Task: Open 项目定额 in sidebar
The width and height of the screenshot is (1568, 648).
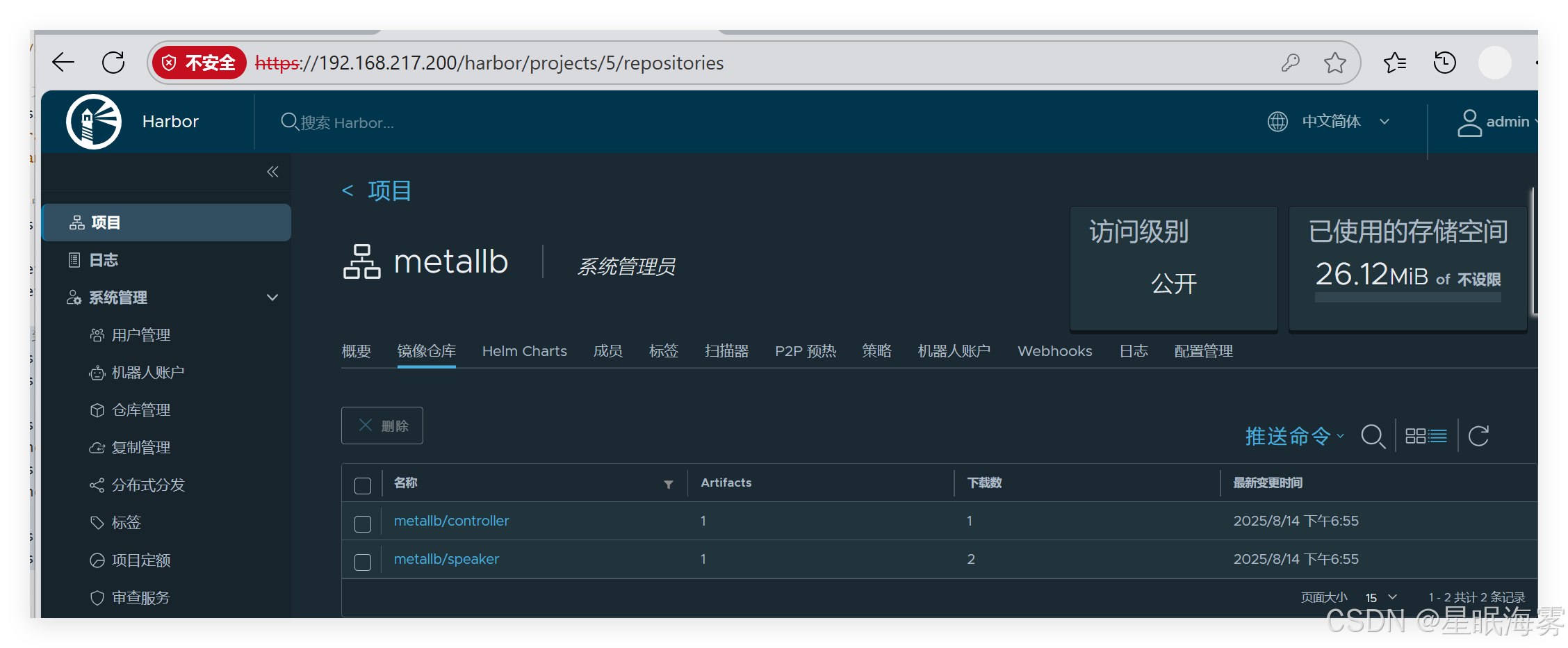Action: click(x=141, y=560)
